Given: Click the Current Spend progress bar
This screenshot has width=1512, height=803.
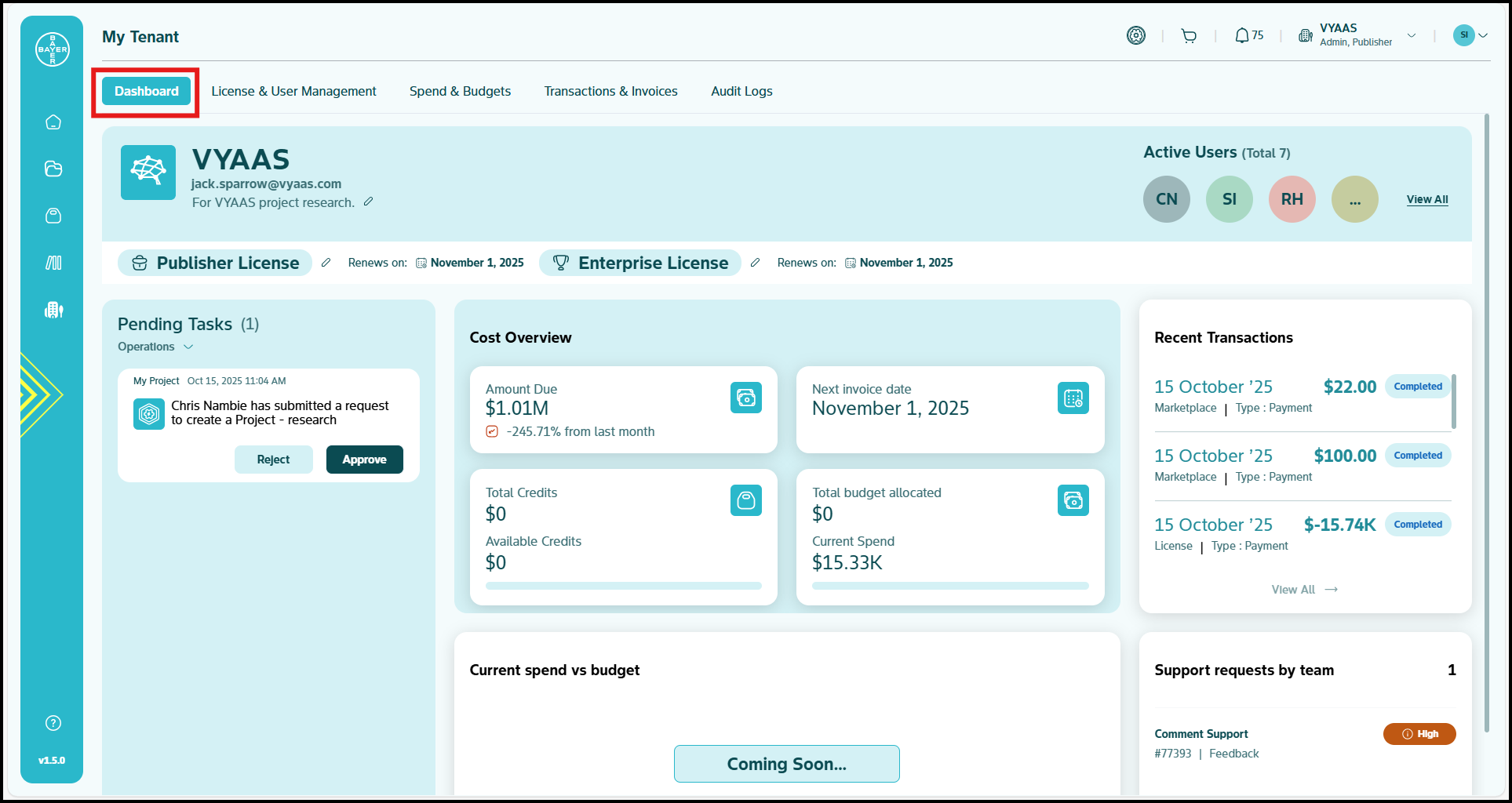Looking at the screenshot, I should point(949,586).
